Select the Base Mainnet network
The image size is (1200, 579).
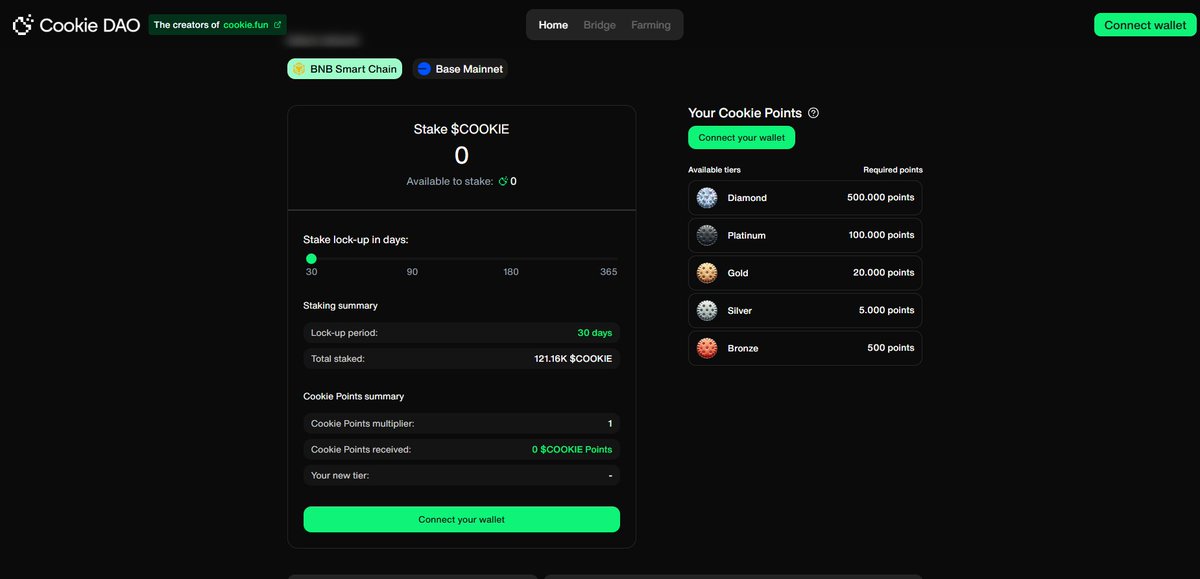coord(460,69)
